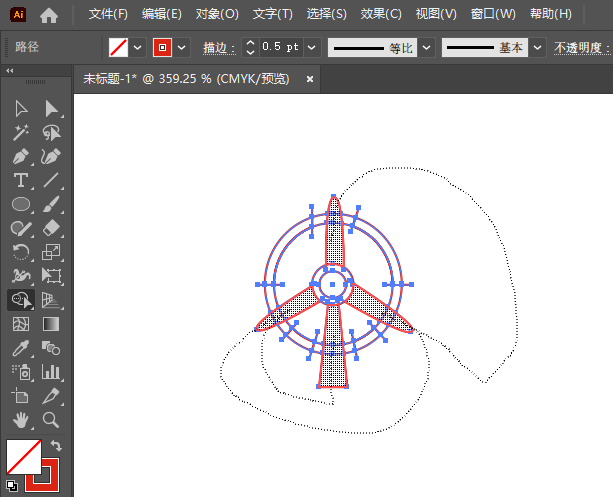Viewport: 613px width, 497px height.
Task: Activate the Artboard tool
Action: pos(21,396)
